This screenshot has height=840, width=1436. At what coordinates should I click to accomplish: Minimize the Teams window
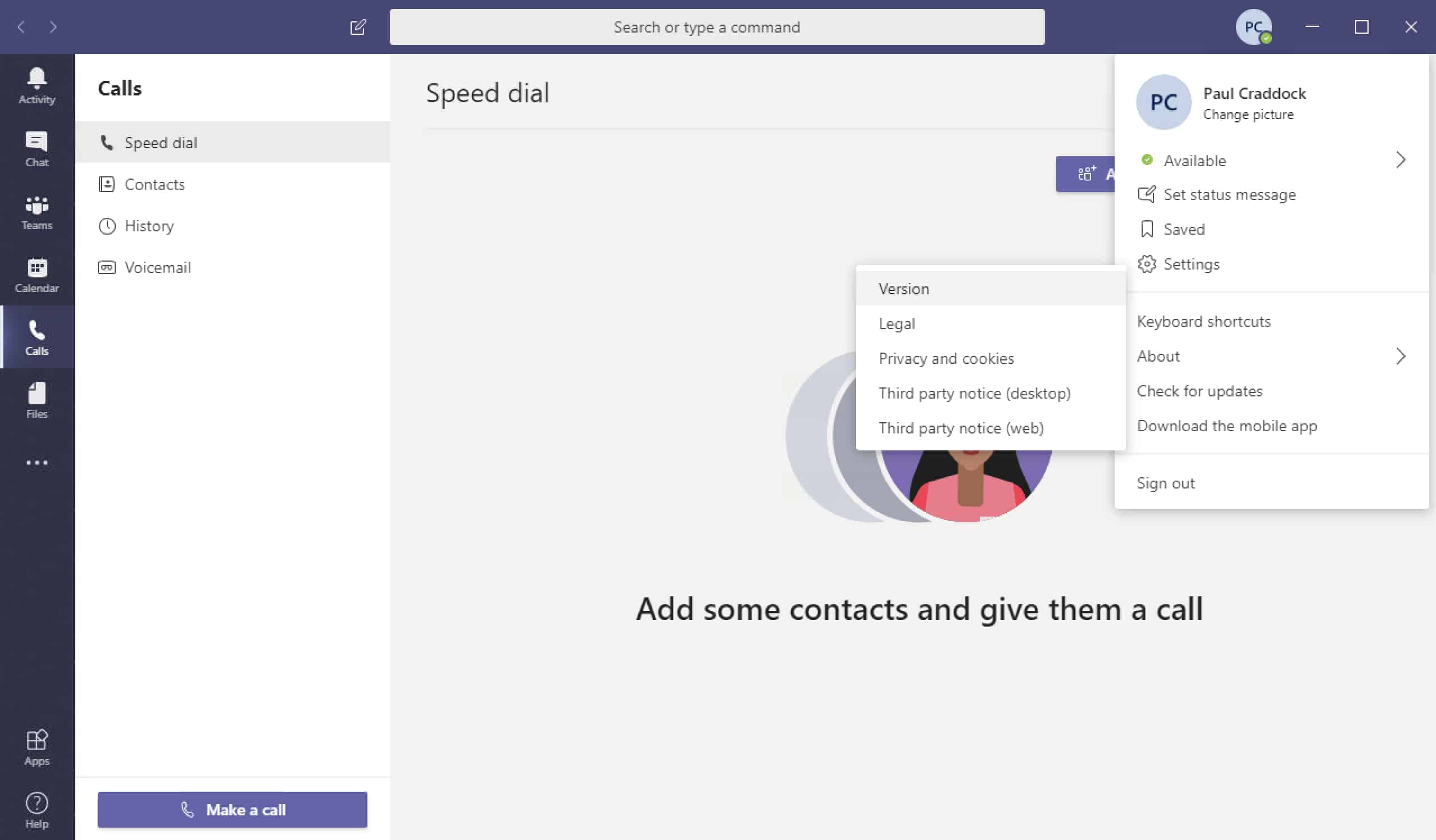coord(1312,27)
